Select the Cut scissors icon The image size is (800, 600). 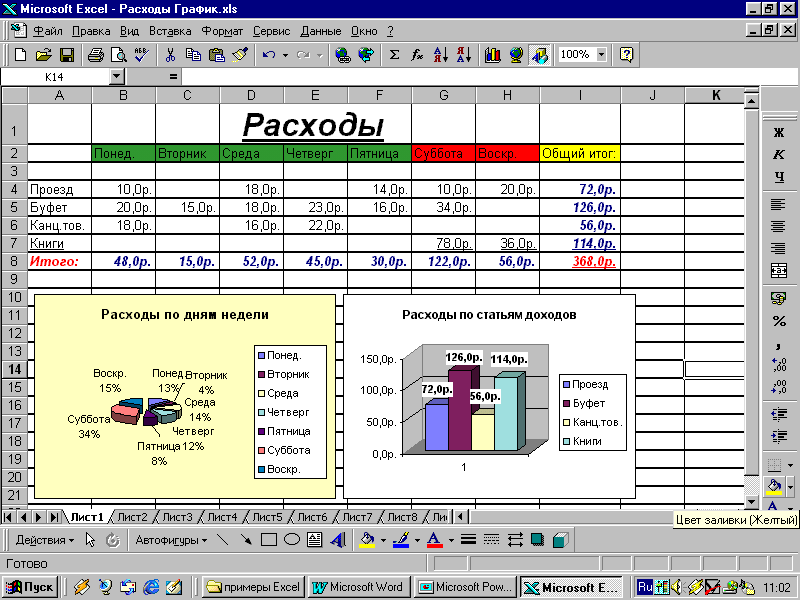pos(170,55)
